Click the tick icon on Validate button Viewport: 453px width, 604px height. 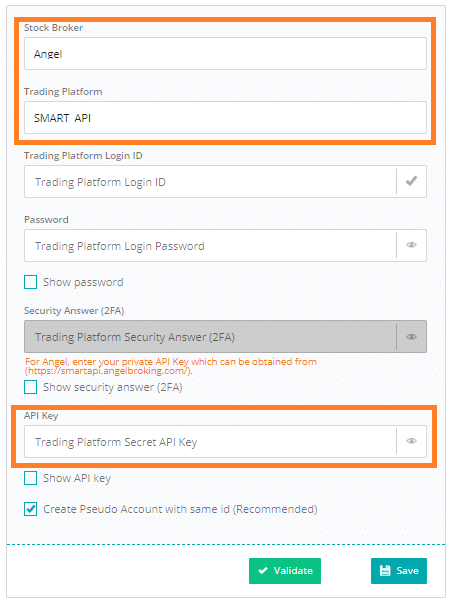pyautogui.click(x=263, y=570)
